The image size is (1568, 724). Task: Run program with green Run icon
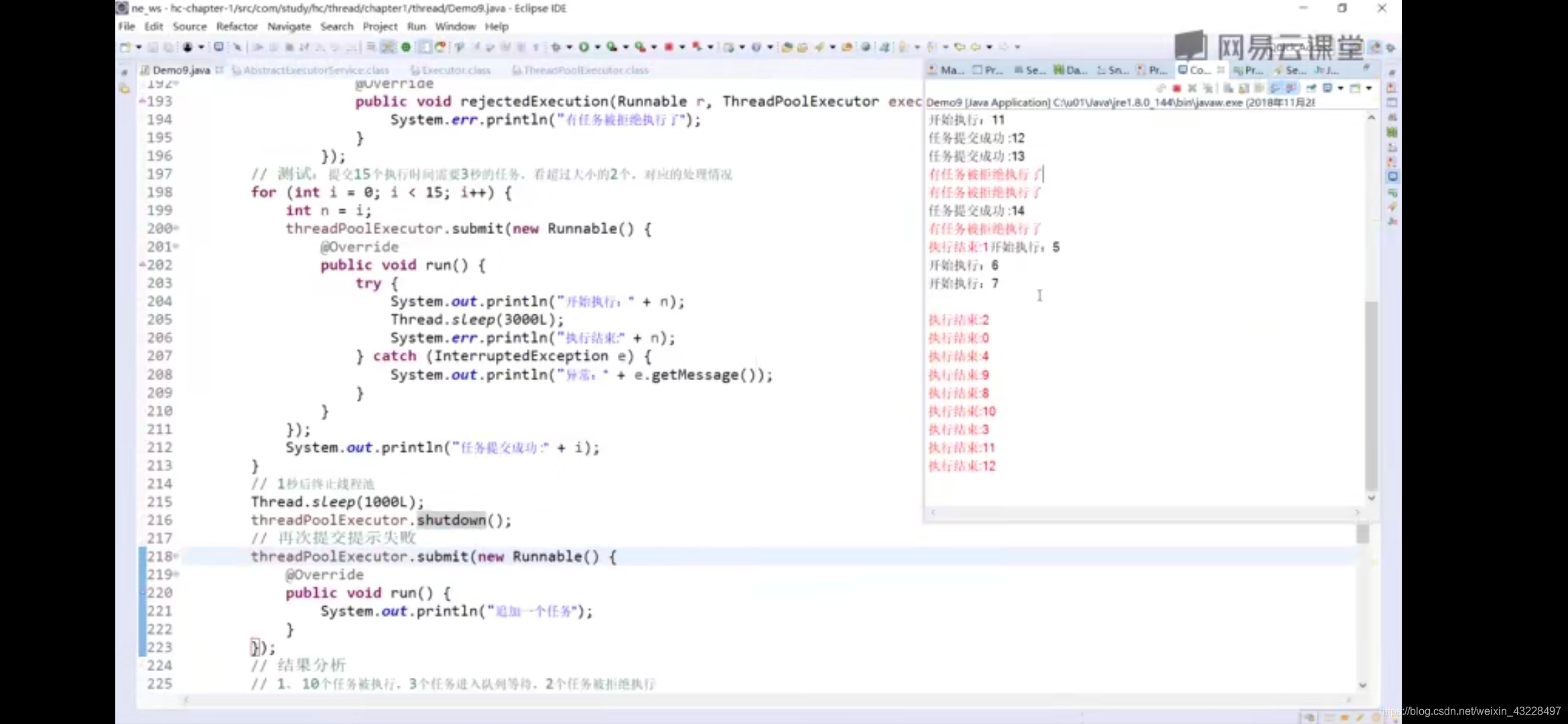[584, 47]
